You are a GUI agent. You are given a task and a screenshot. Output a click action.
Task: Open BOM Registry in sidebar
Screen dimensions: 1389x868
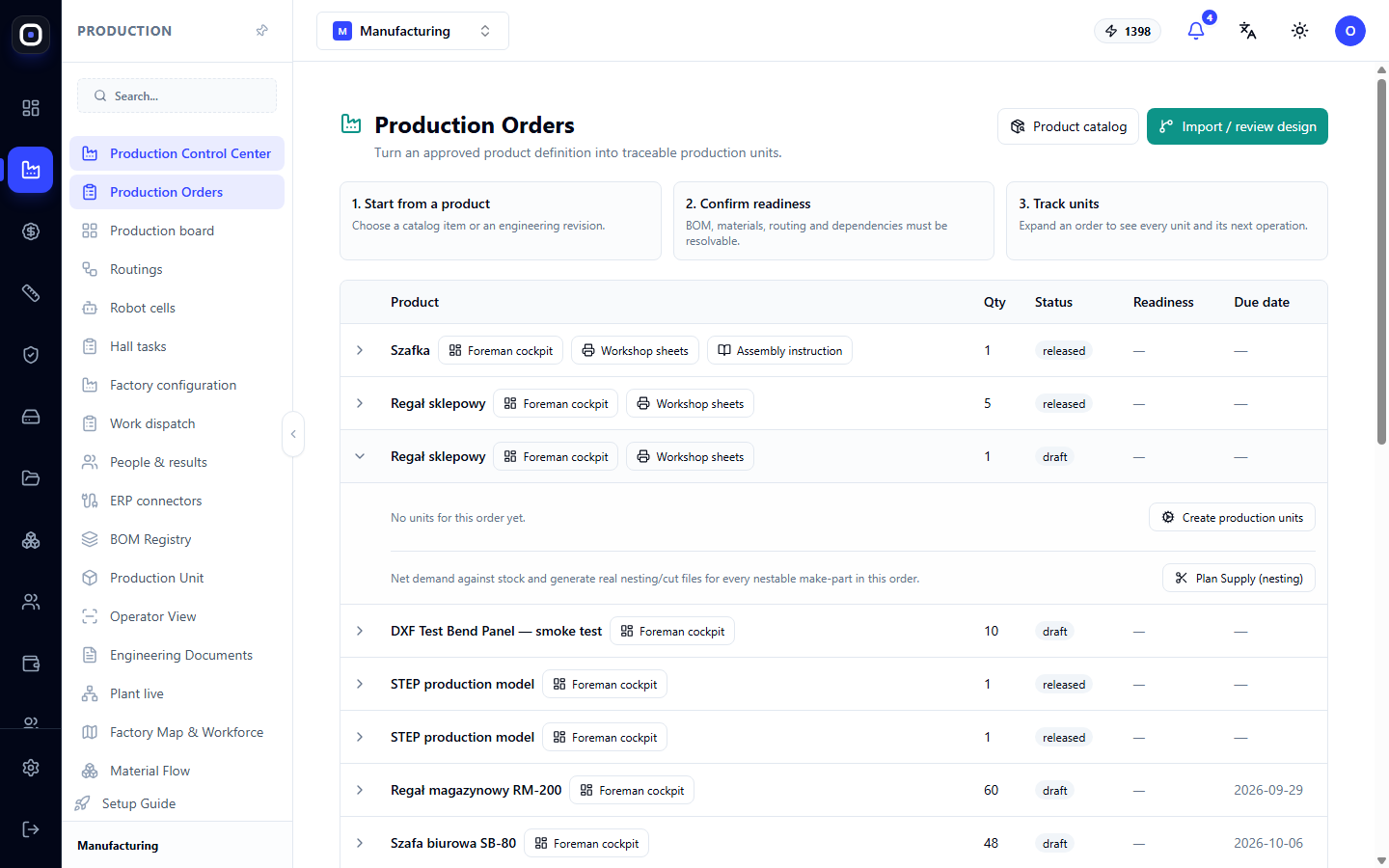tap(177, 539)
